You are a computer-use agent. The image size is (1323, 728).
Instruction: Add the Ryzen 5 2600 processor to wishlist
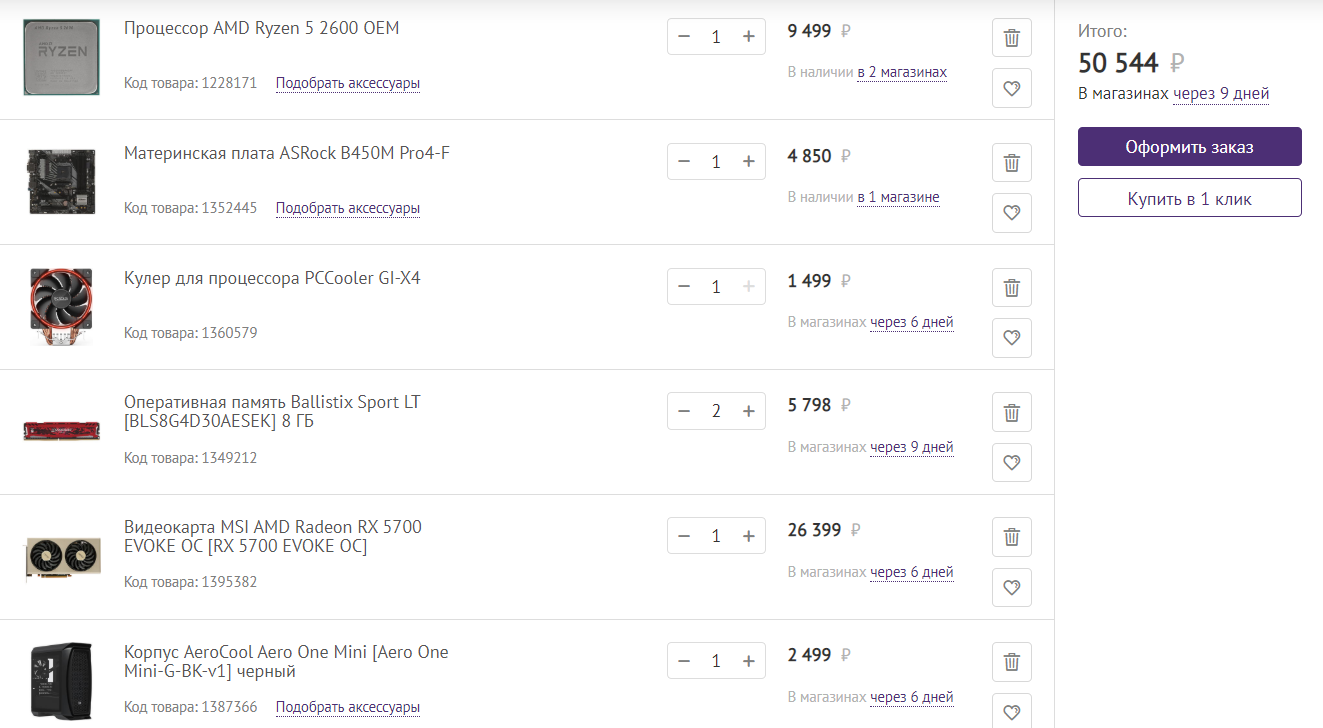point(1011,88)
